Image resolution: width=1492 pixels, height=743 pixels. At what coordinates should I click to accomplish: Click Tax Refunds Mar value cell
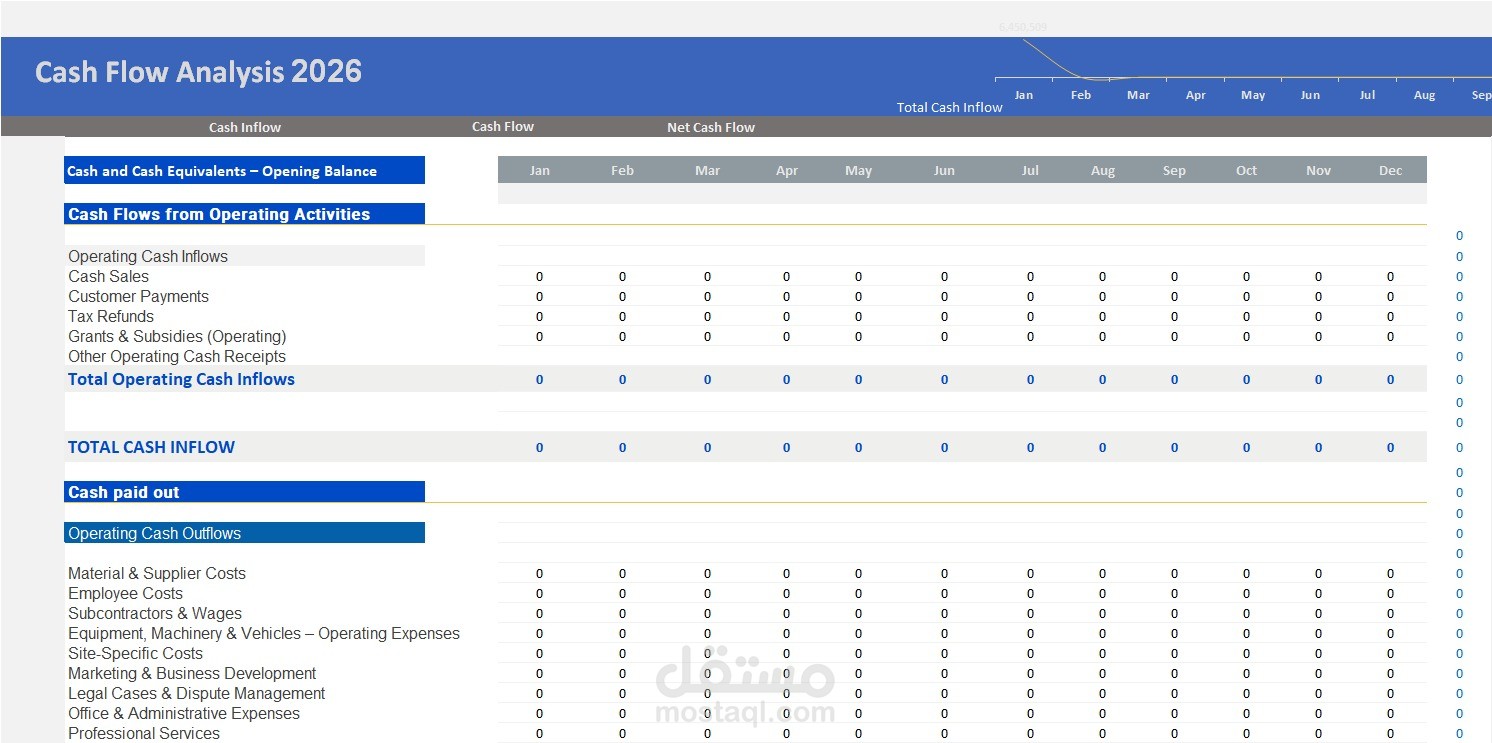pos(707,316)
